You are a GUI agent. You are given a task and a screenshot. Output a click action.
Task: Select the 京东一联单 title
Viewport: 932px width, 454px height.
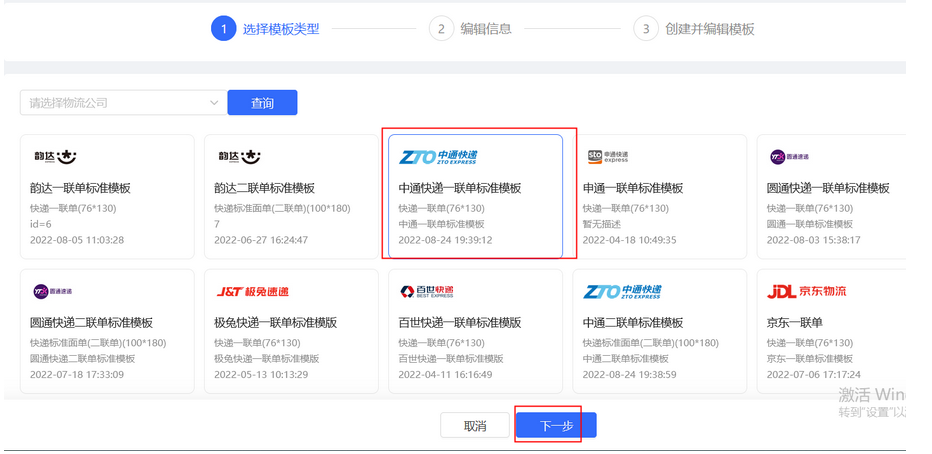(795, 323)
